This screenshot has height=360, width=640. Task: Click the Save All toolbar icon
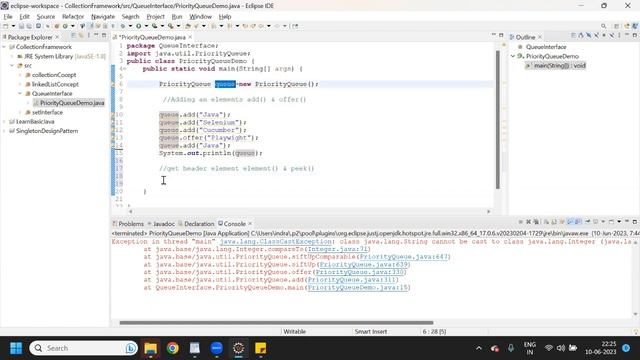[x=29, y=26]
